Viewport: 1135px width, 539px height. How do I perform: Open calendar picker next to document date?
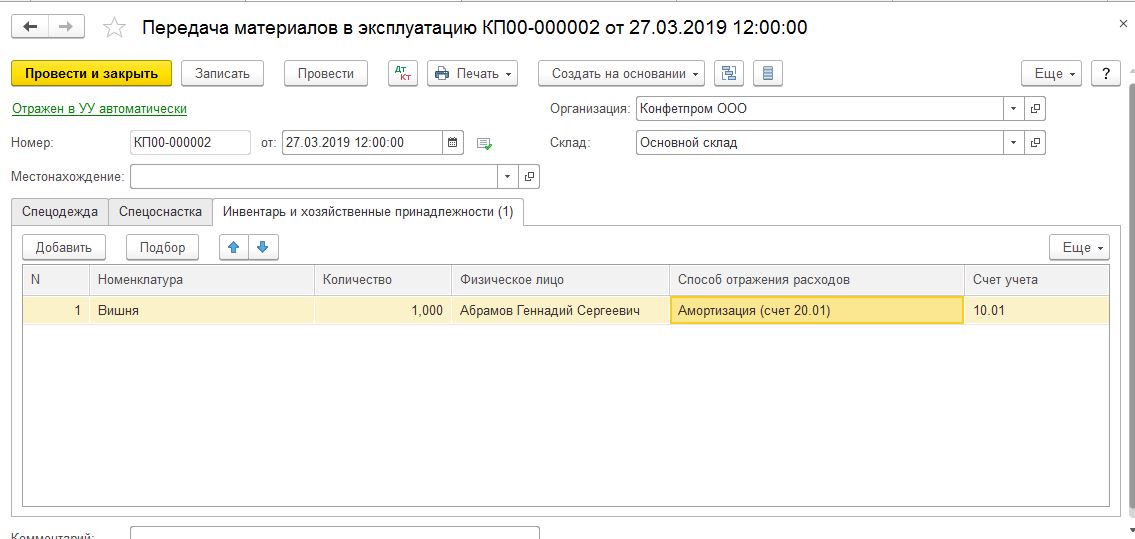[454, 143]
